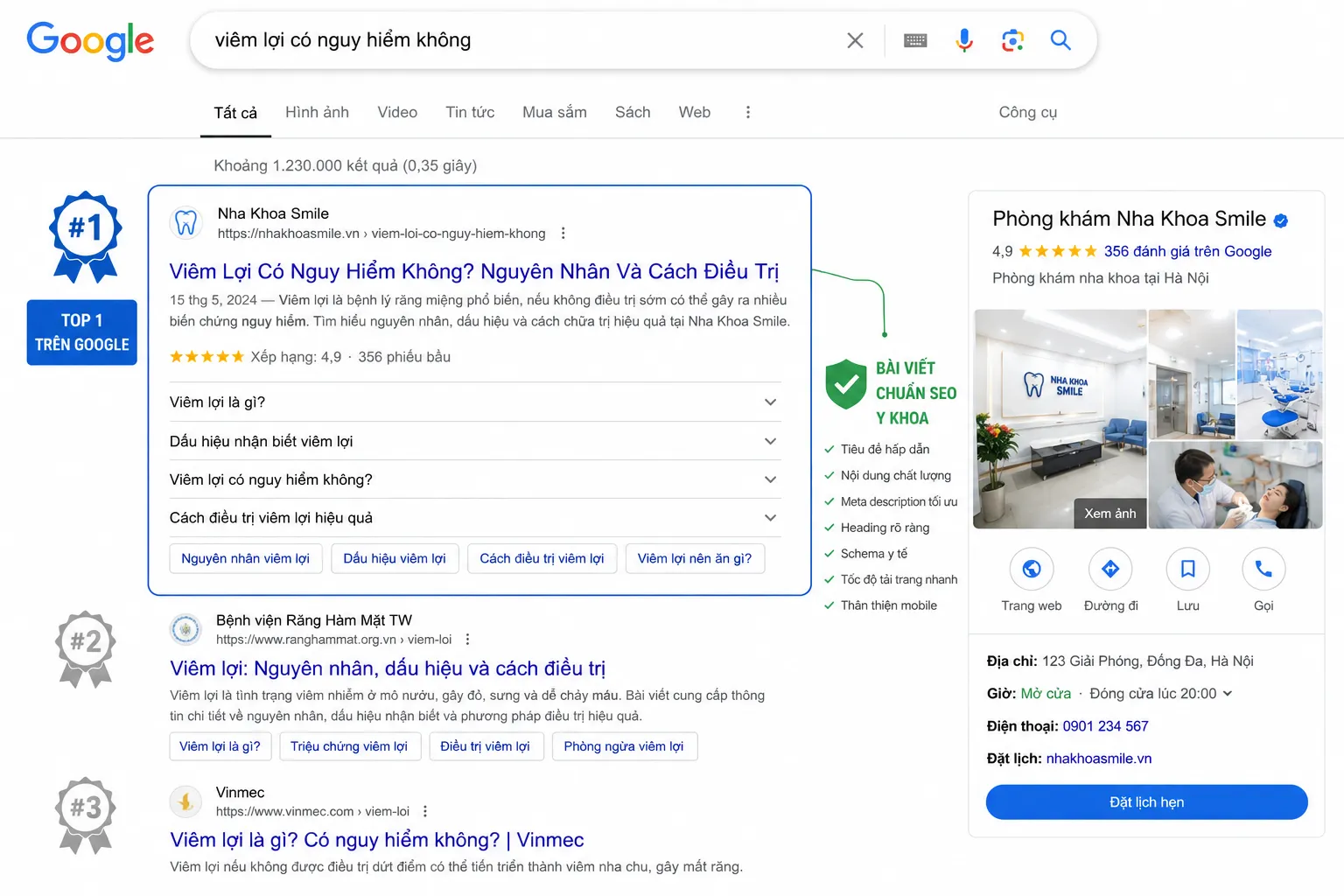The image size is (1344, 896).
Task: Open the "Viêm lợi: Nguyên nhân, dấu hiệu và cách điều trị" result
Action: click(x=388, y=668)
